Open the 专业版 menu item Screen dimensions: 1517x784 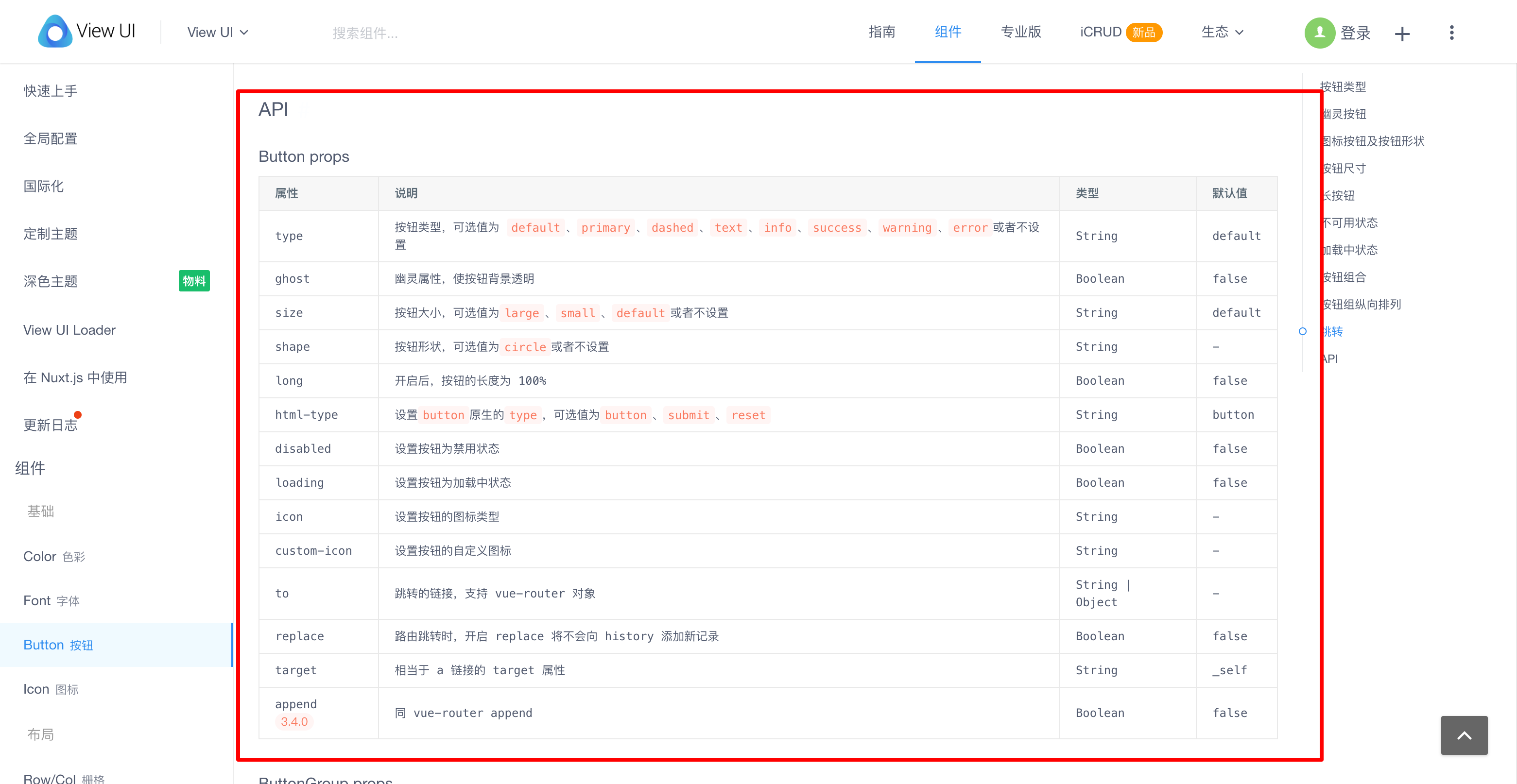point(1020,33)
